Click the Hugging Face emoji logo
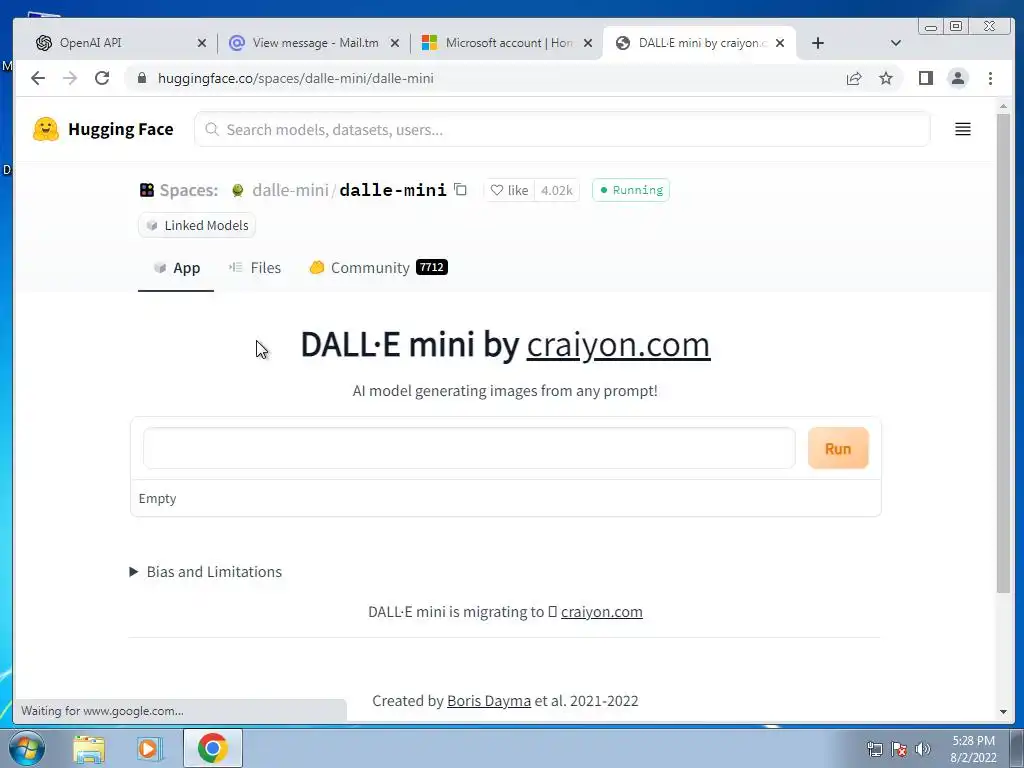Screen dimensions: 1024x768 pos(46,129)
